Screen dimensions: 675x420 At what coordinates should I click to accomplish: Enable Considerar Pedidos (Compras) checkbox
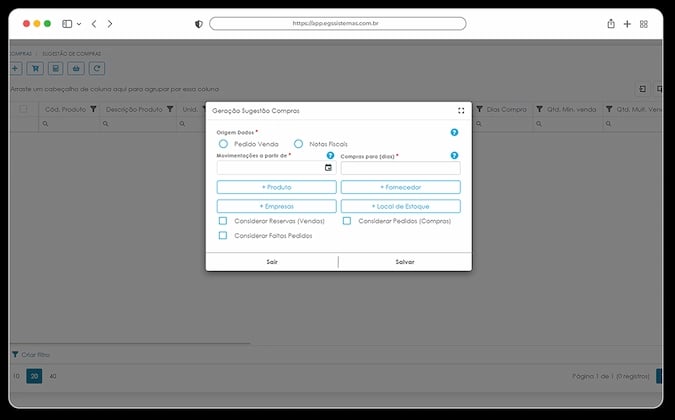click(x=347, y=221)
